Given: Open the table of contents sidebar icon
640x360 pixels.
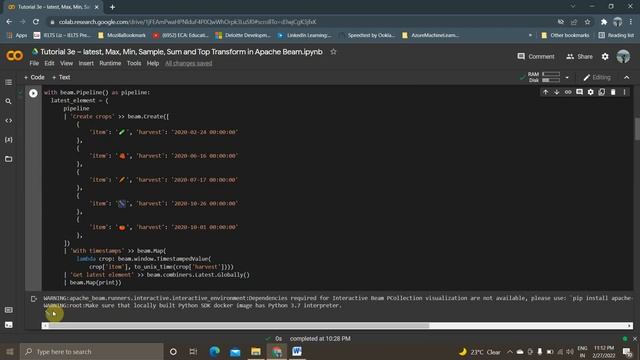Looking at the screenshot, I should 9,82.
